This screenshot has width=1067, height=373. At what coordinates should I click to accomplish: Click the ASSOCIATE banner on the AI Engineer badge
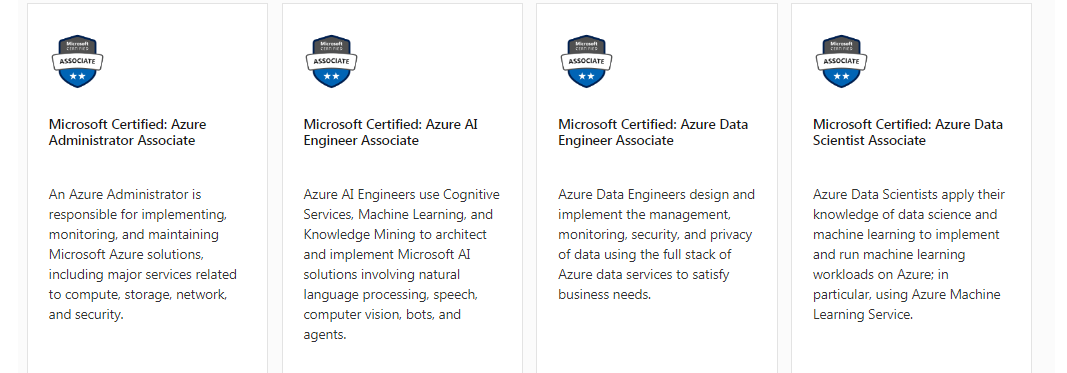click(x=331, y=61)
